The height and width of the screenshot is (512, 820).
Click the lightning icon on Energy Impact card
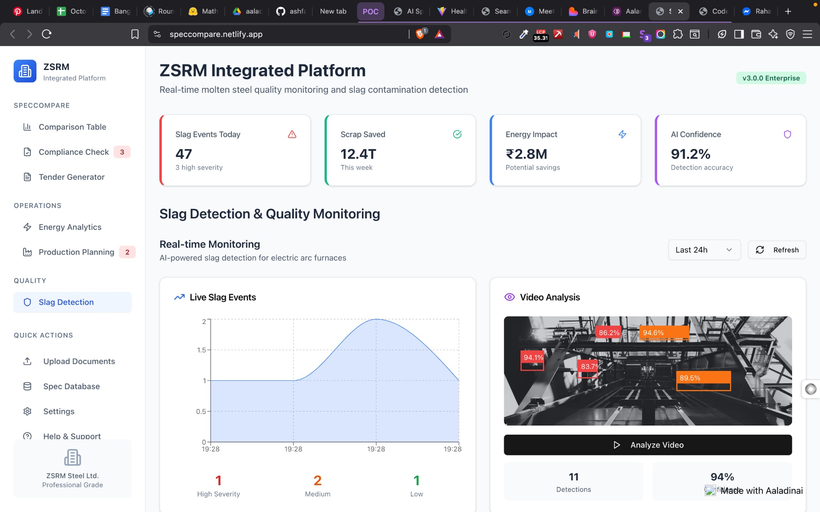click(x=622, y=134)
